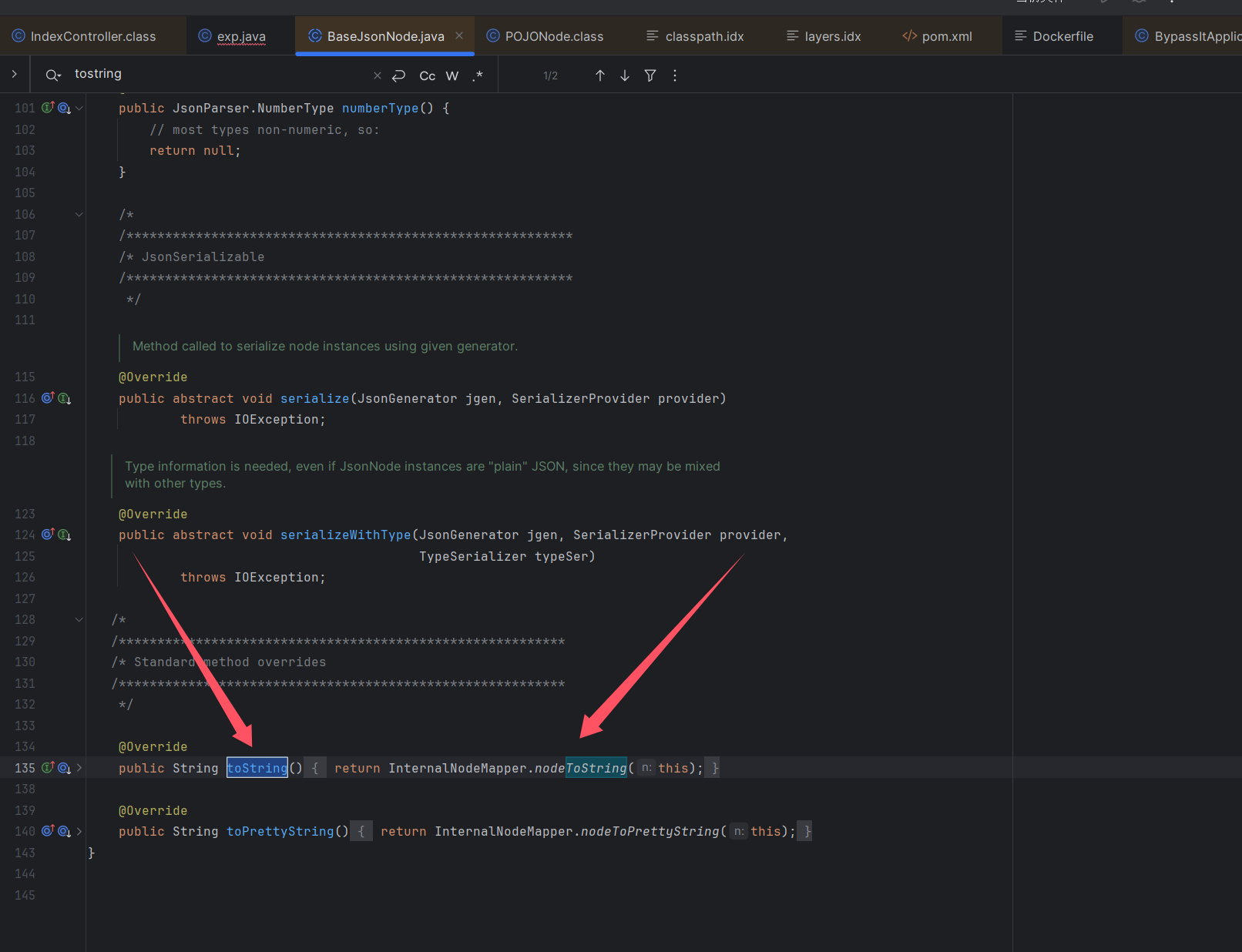Click overridden-by gutter icon on line 101
The height and width of the screenshot is (952, 1242).
pyautogui.click(x=65, y=109)
